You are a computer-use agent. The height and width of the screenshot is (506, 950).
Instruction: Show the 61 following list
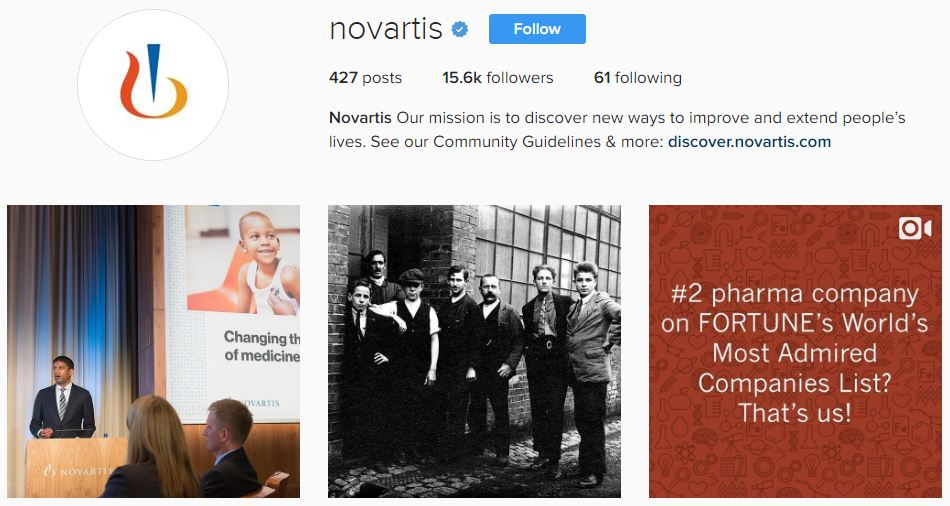tap(637, 78)
